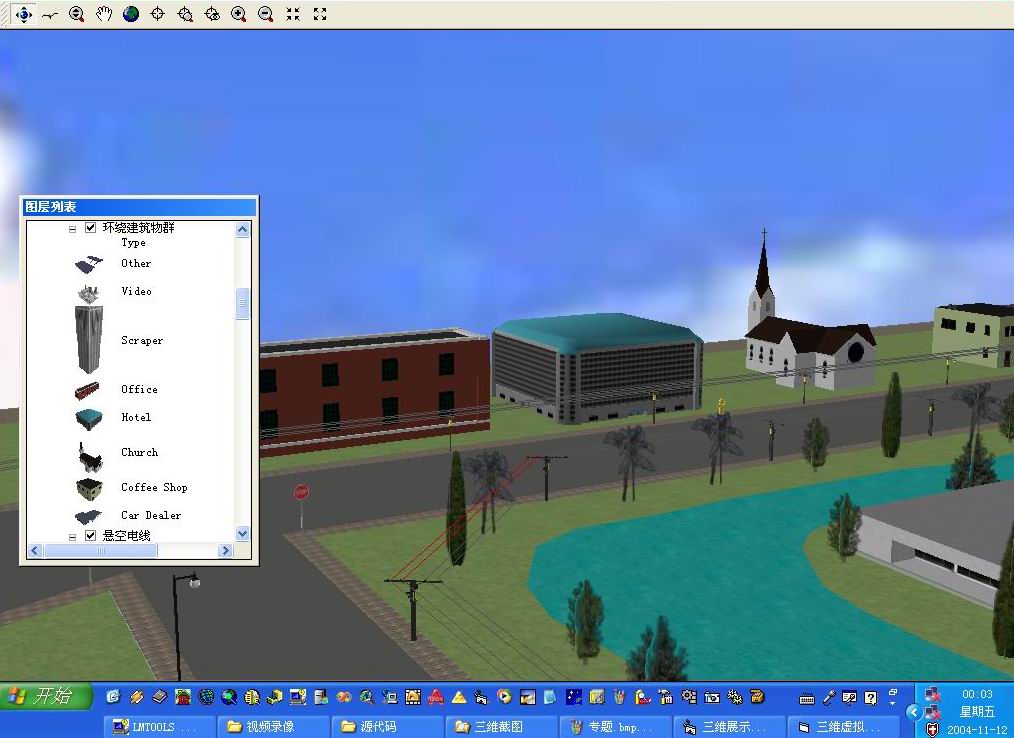The height and width of the screenshot is (738, 1014).
Task: Collapse the 环绕建筑物群 layer tree node
Action: [72, 229]
